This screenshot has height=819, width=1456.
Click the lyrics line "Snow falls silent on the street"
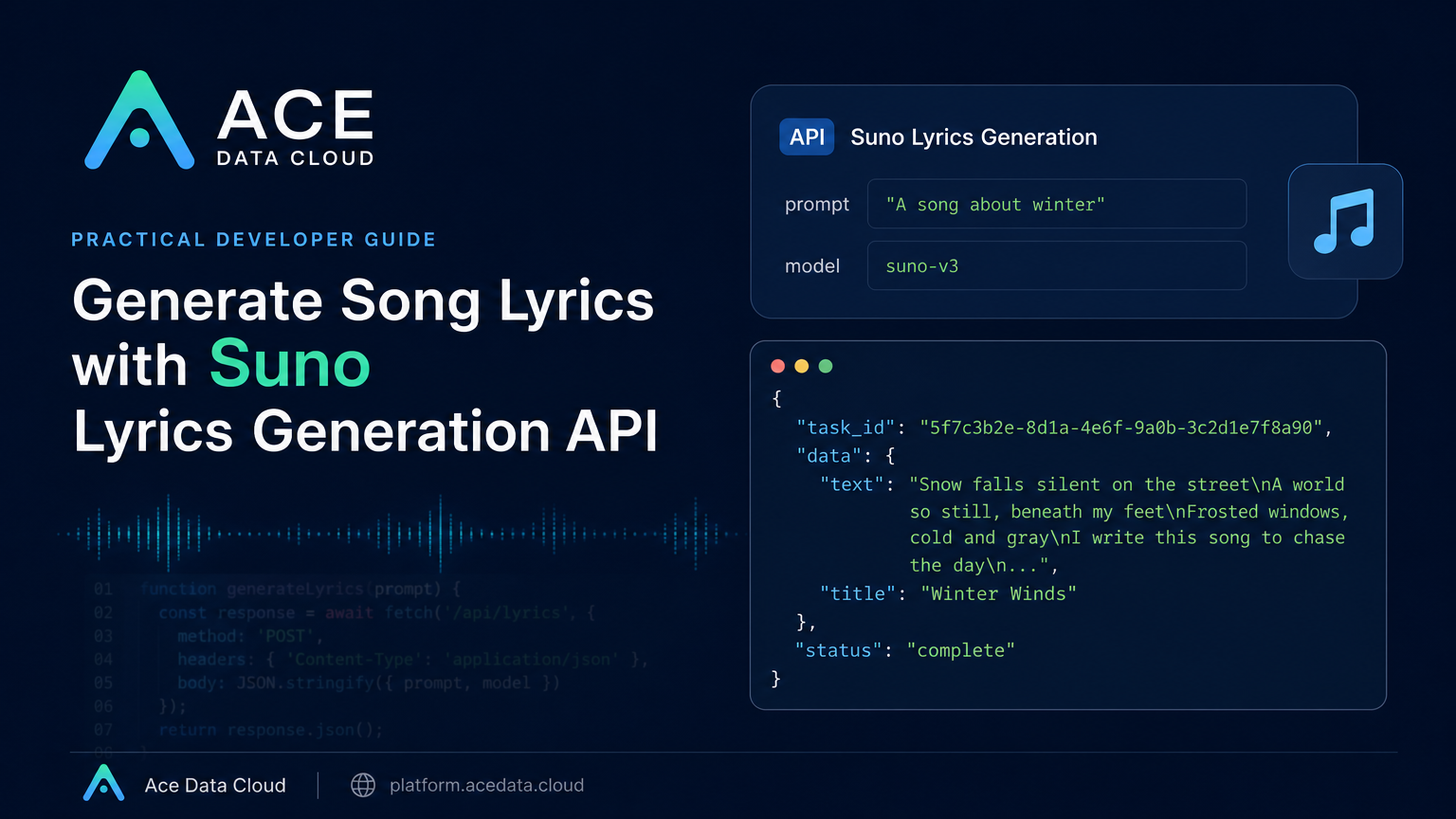[1083, 484]
